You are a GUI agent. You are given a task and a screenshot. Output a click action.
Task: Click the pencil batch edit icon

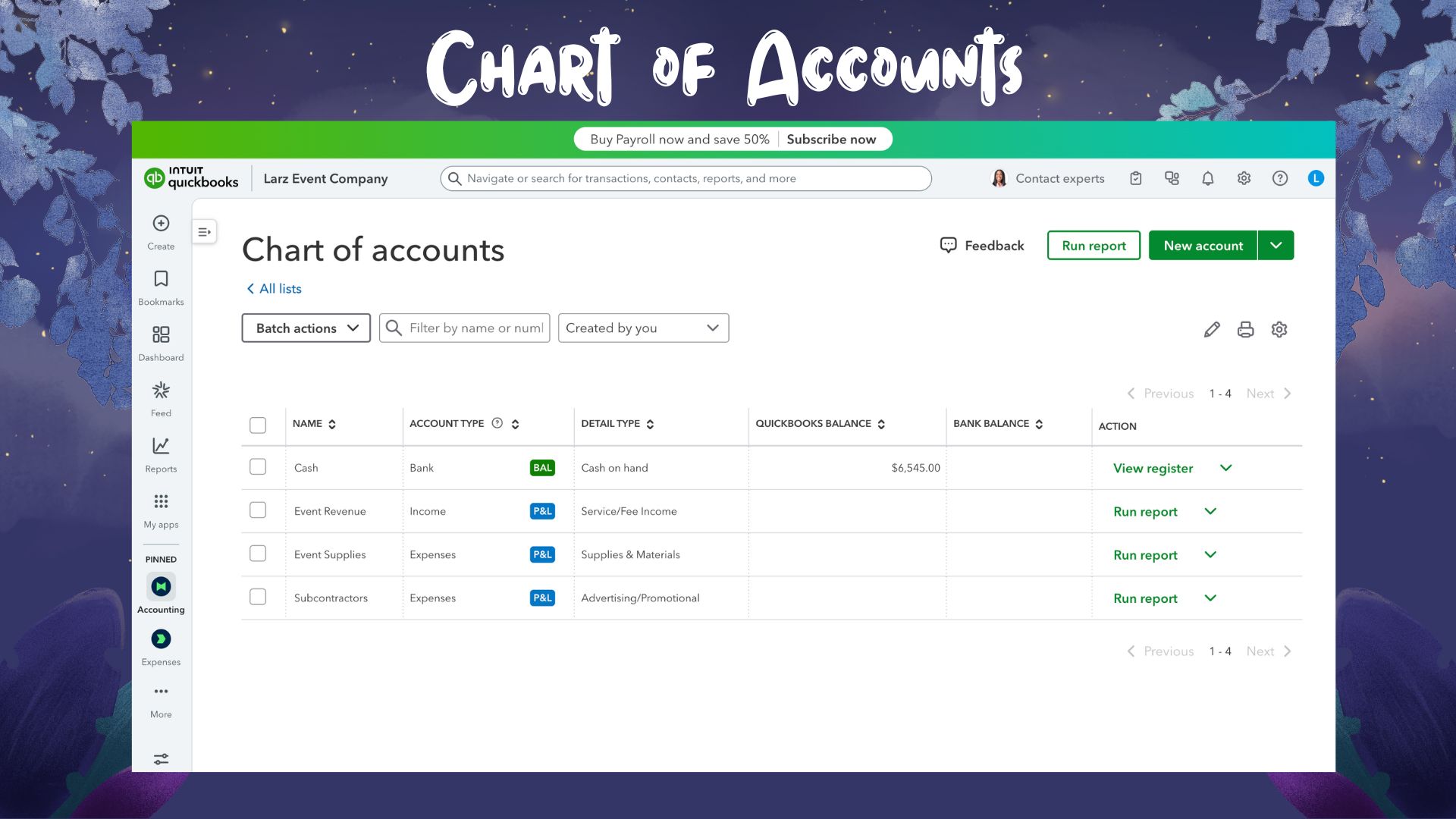pos(1211,329)
